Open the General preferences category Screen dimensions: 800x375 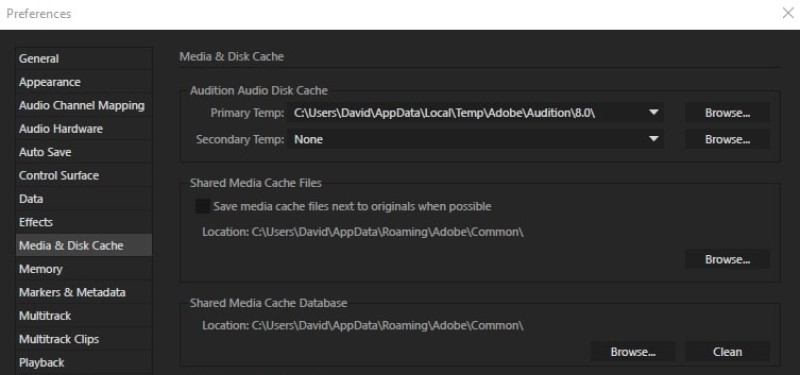point(84,59)
